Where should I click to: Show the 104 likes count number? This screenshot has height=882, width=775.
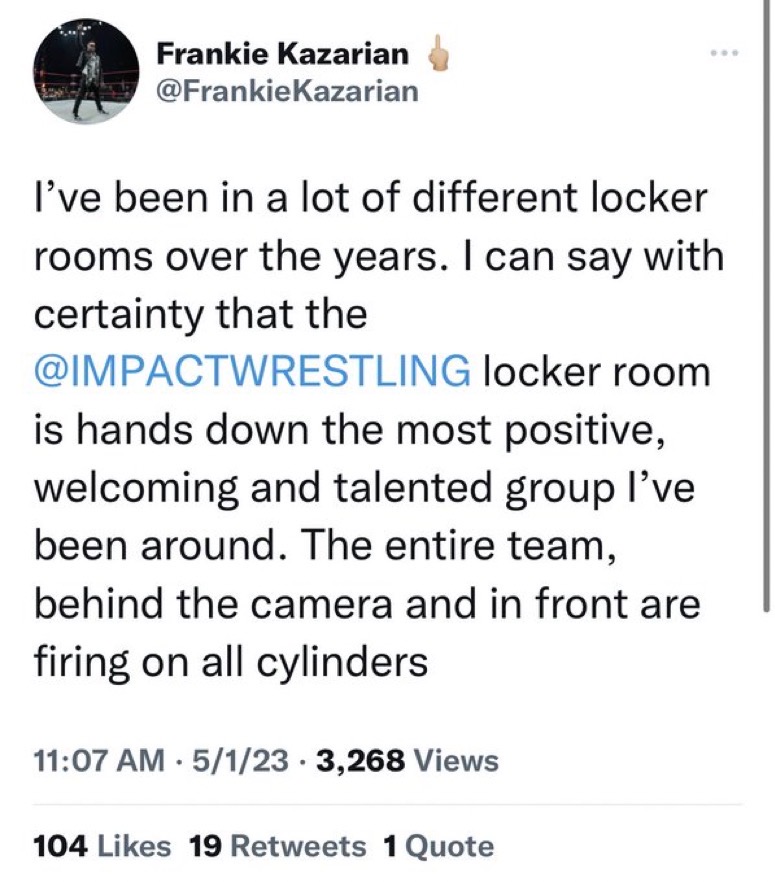pos(59,846)
